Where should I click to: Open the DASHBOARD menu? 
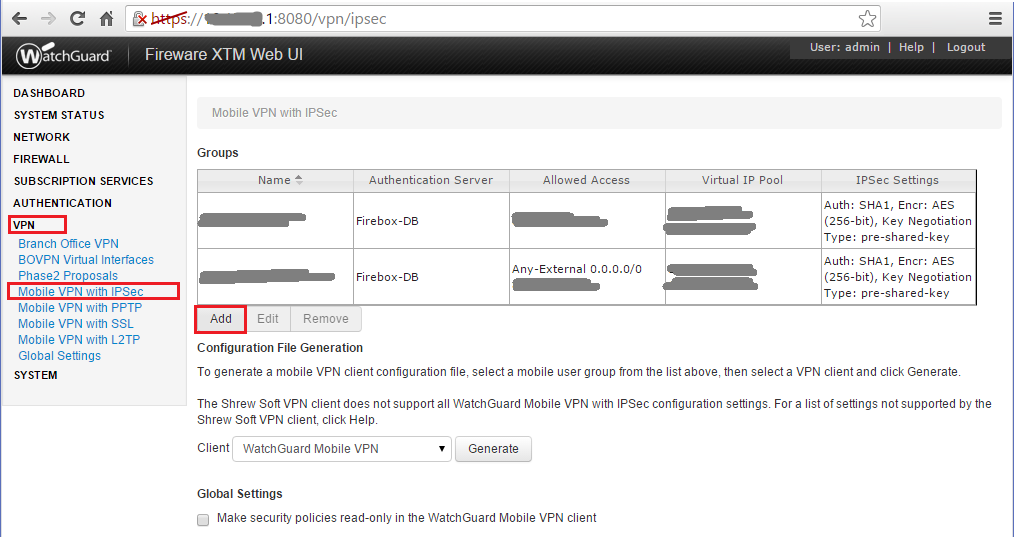click(x=49, y=93)
